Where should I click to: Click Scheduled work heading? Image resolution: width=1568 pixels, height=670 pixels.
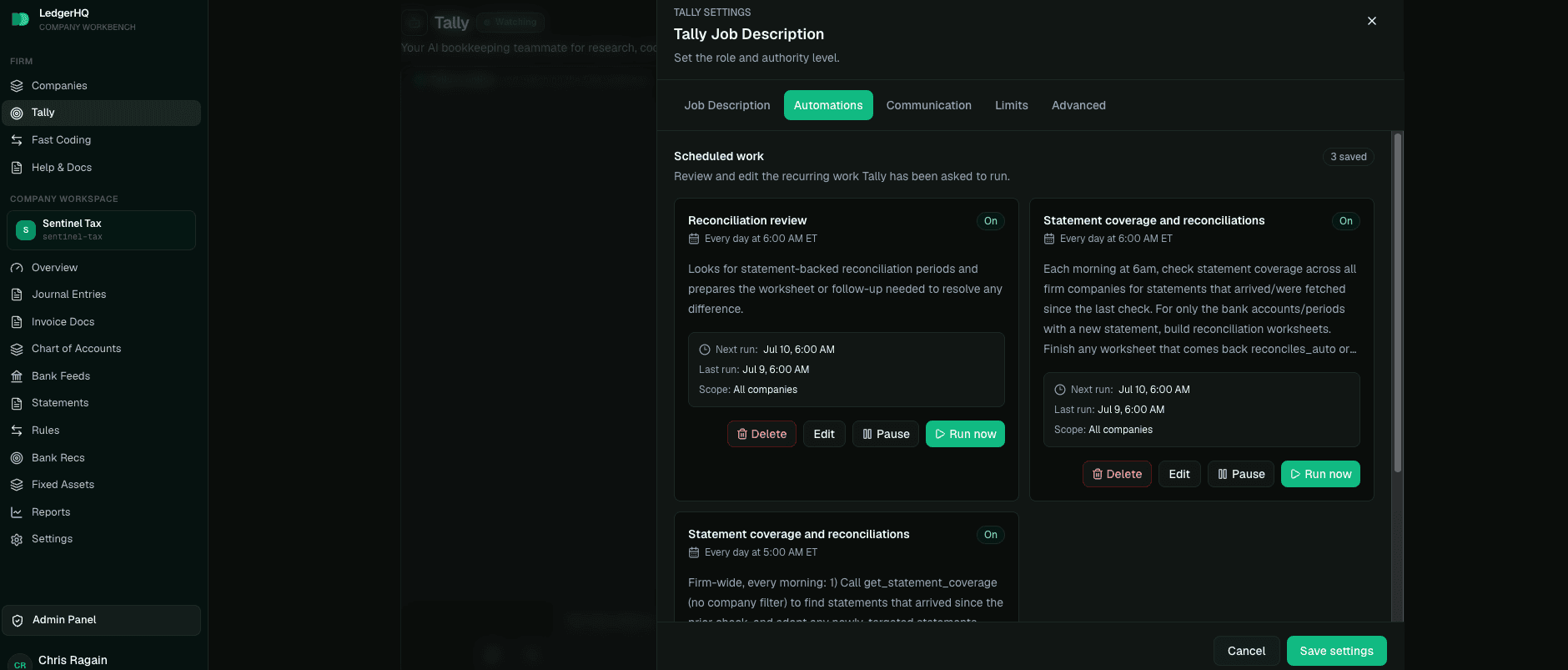tap(719, 156)
